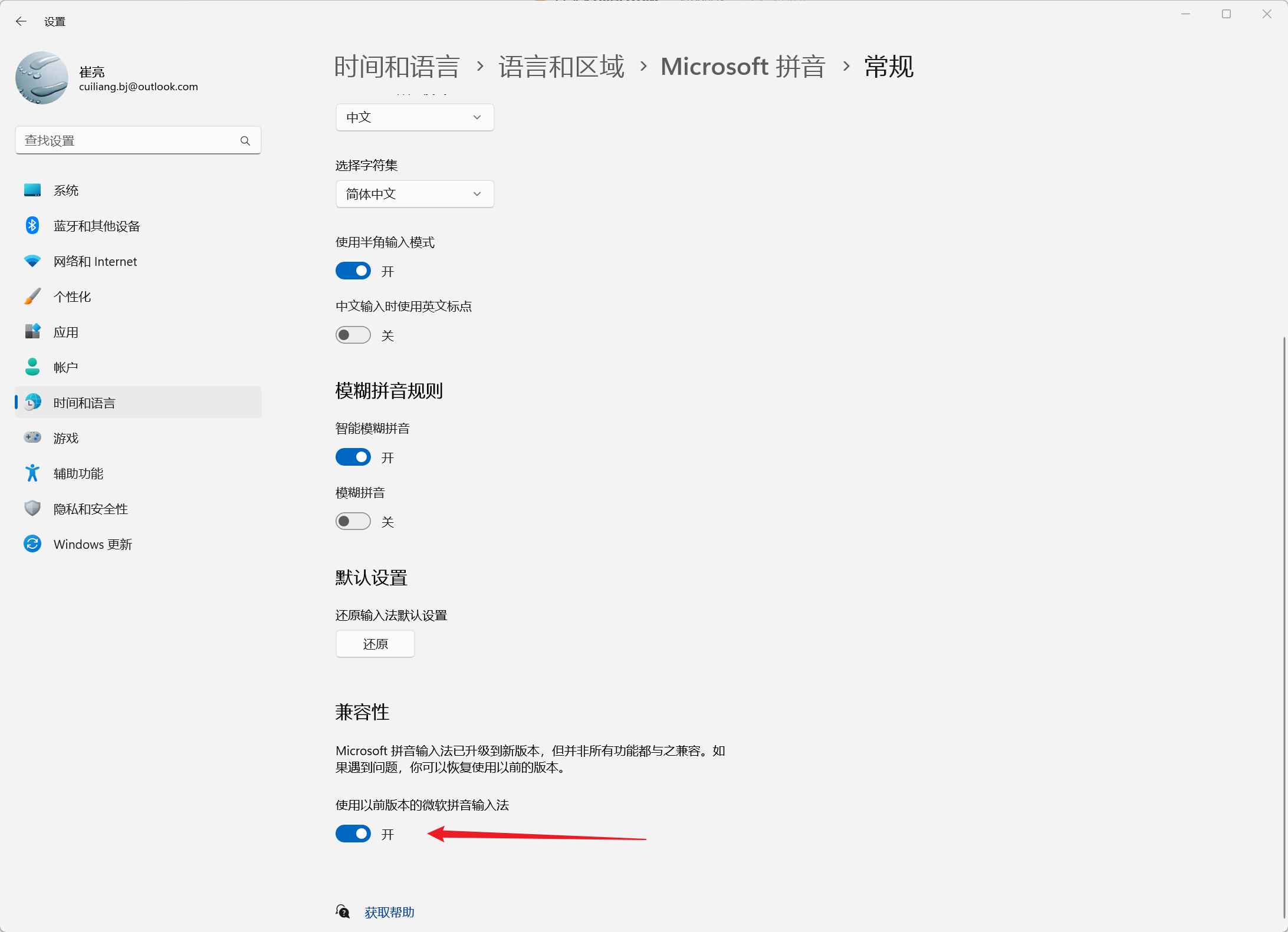Click the search magnifier icon
The width and height of the screenshot is (1288, 932).
pyautogui.click(x=245, y=141)
